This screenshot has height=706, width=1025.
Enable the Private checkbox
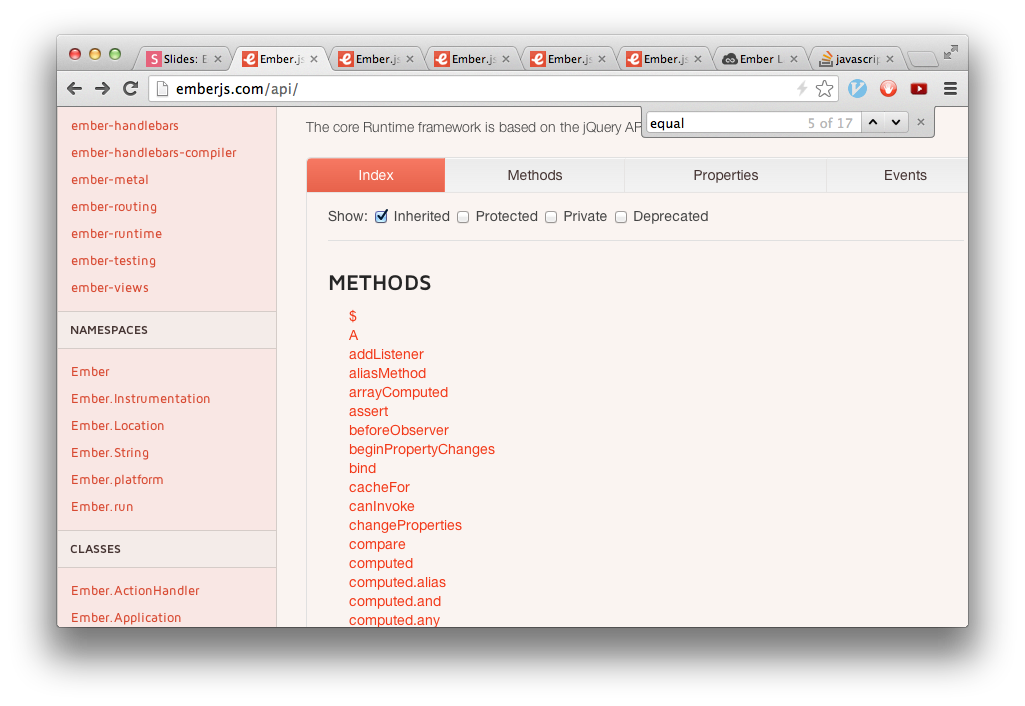551,217
